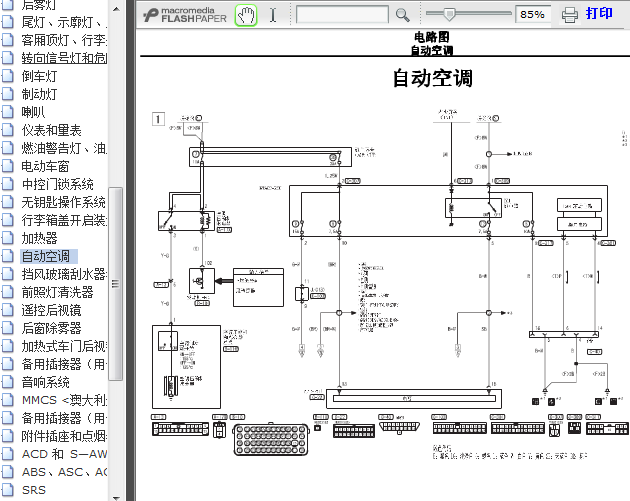The image size is (630, 501).
Task: Click the 打印 print link
Action: (x=599, y=13)
